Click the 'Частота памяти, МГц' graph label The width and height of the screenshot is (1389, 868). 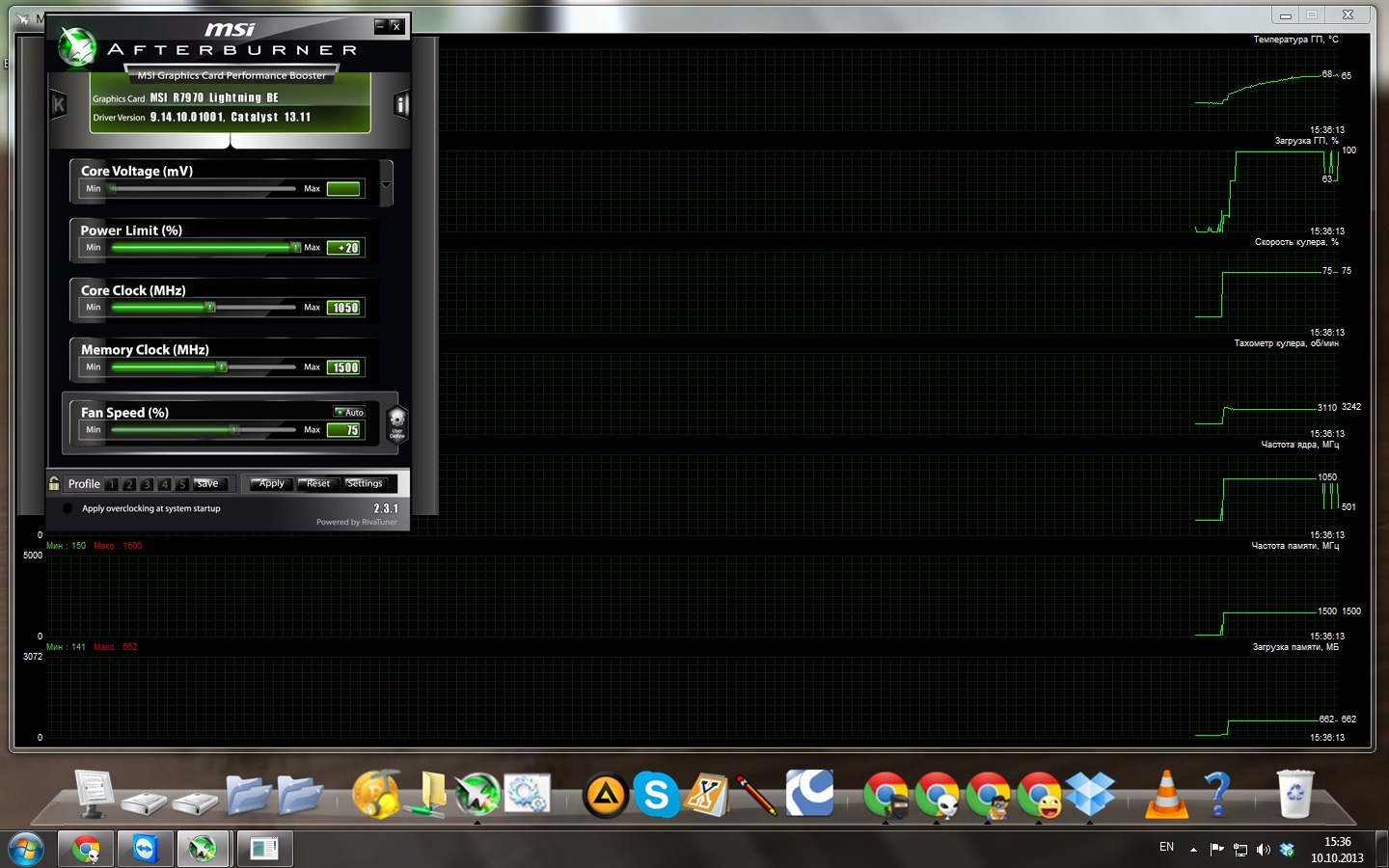pos(1294,546)
